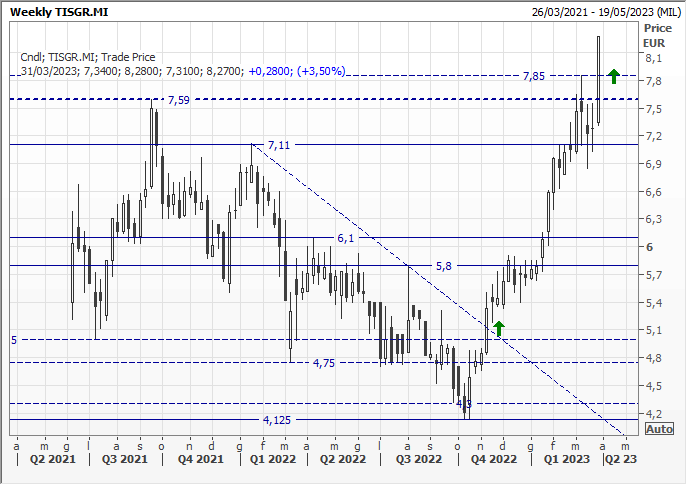Click the green up arrow near price 5,1
687x485 pixels.
(499, 327)
